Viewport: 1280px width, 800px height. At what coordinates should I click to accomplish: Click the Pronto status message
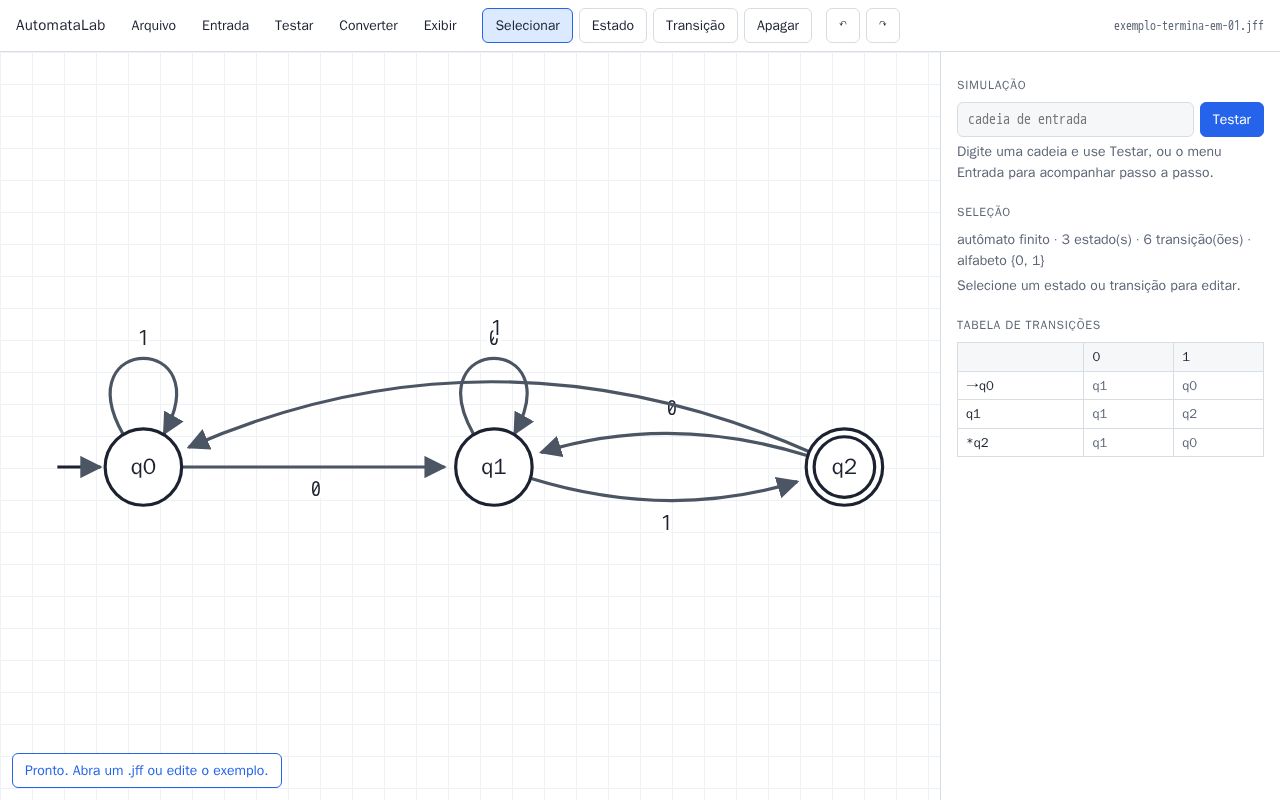[147, 770]
